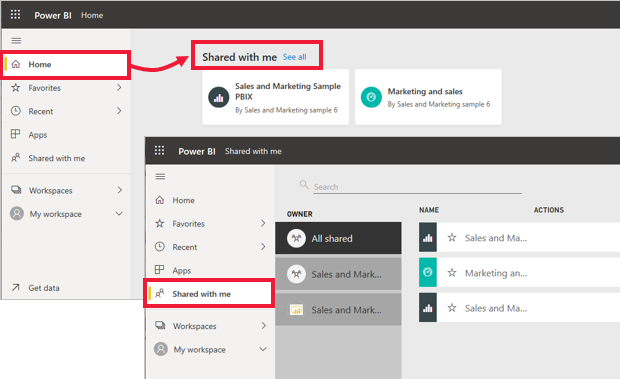Click the Search input field
Screen dimensions: 620x379
point(418,187)
